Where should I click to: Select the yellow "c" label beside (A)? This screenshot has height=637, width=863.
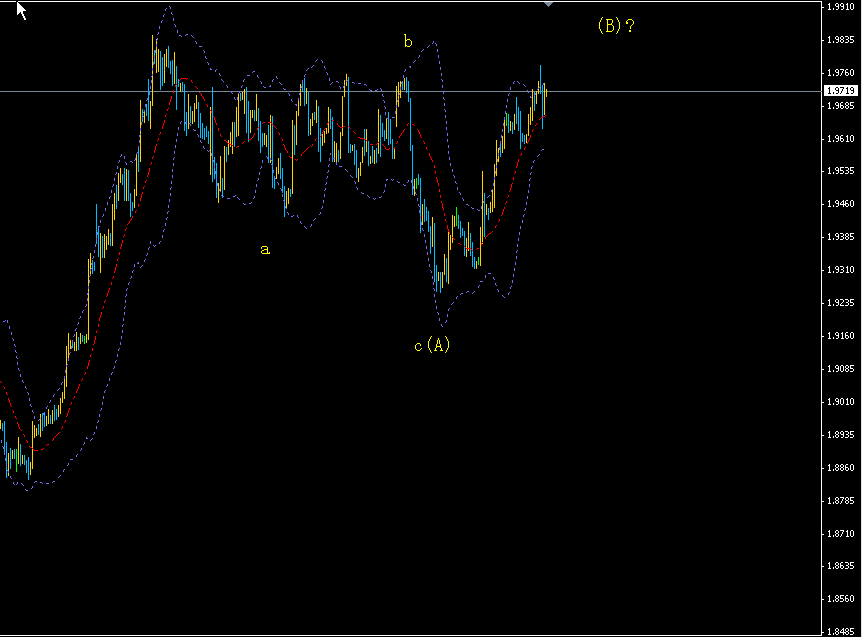coord(418,346)
